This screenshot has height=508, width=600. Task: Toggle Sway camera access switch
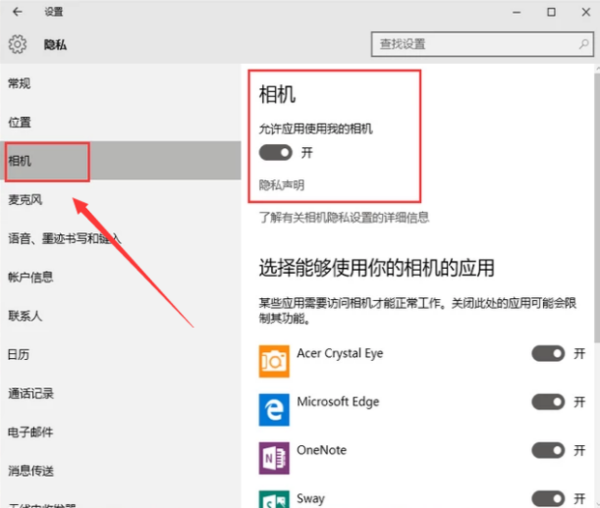click(x=549, y=498)
